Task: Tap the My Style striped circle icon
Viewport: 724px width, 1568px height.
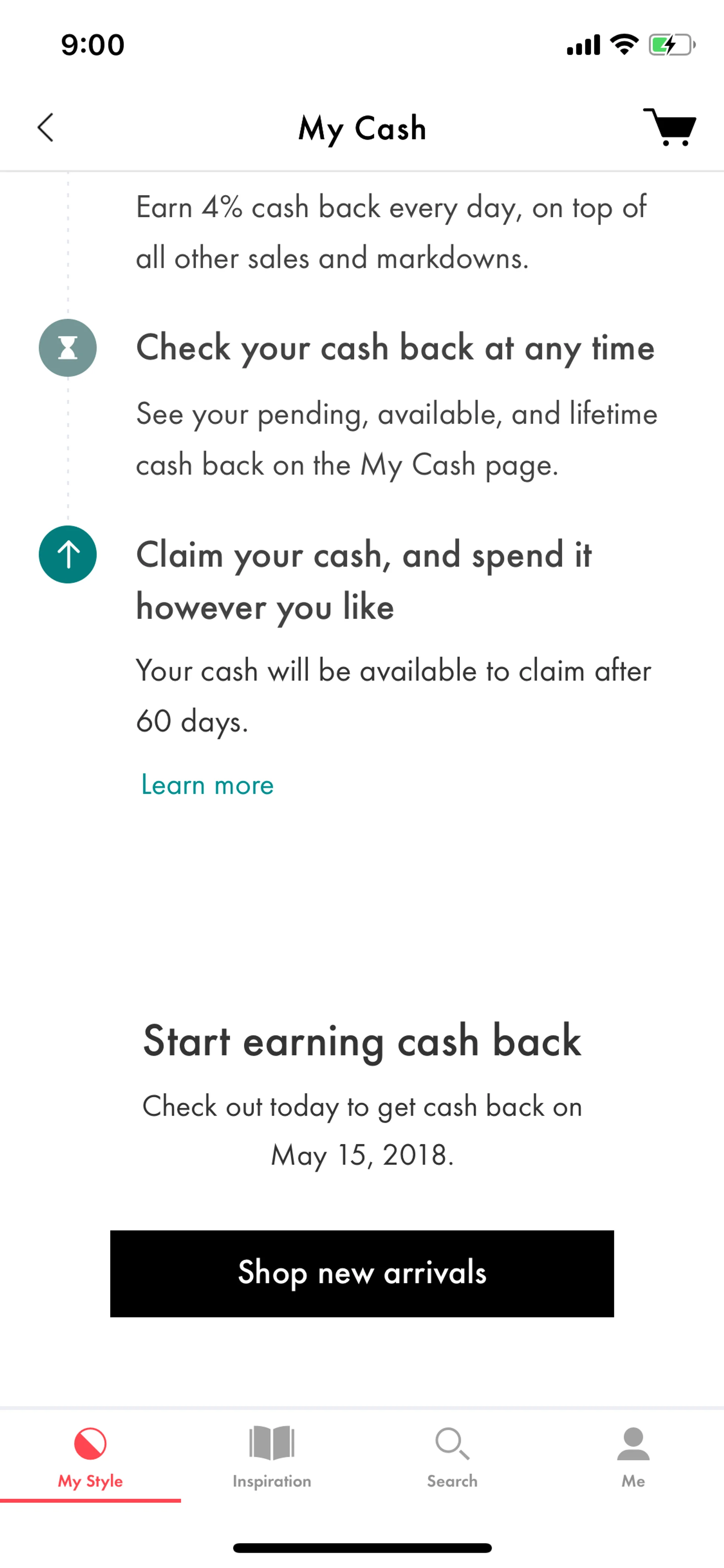Action: (90, 1443)
